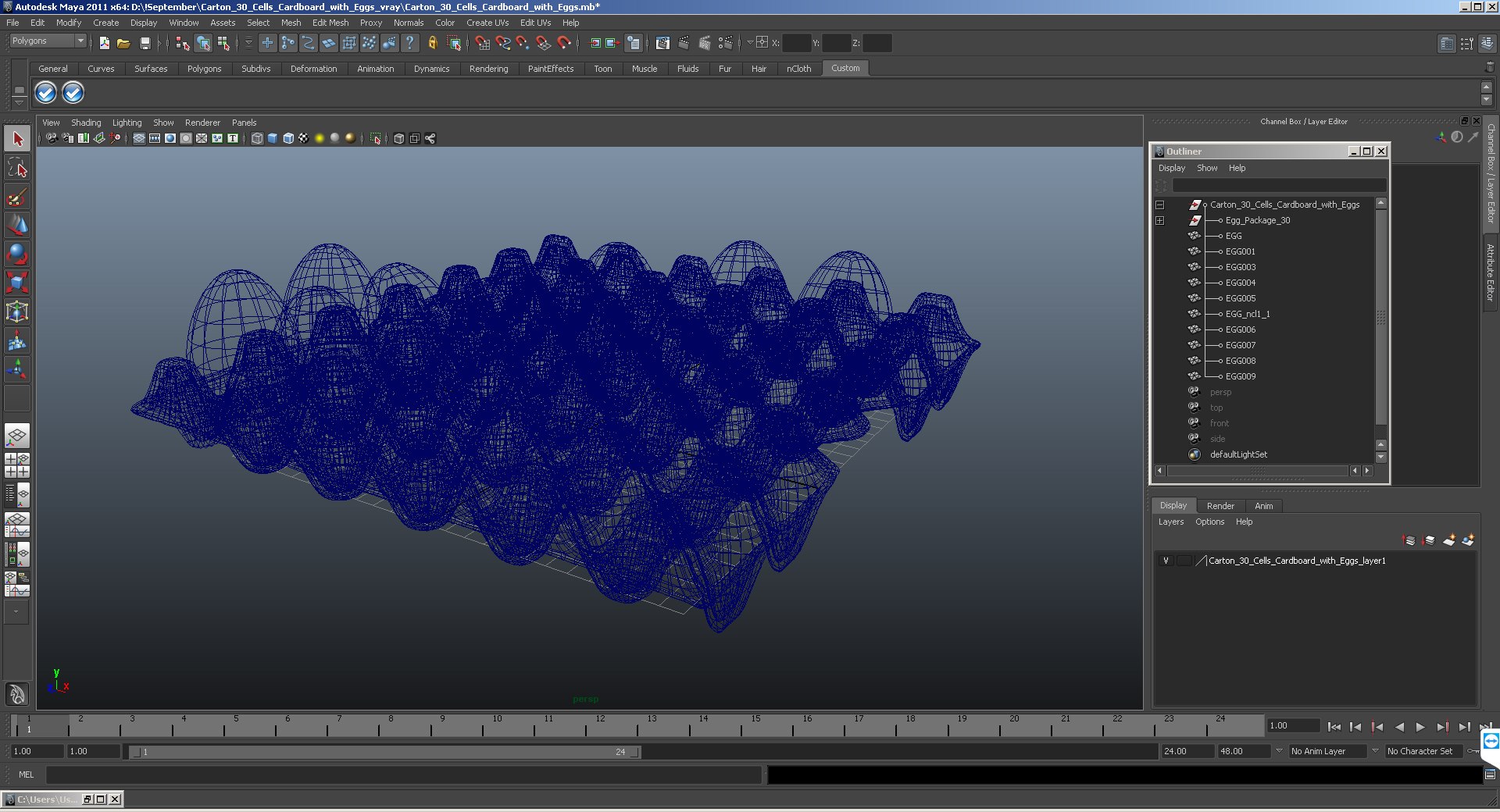Toggle viewport grid display icon
Viewport: 1500px width, 812px height.
tap(139, 138)
